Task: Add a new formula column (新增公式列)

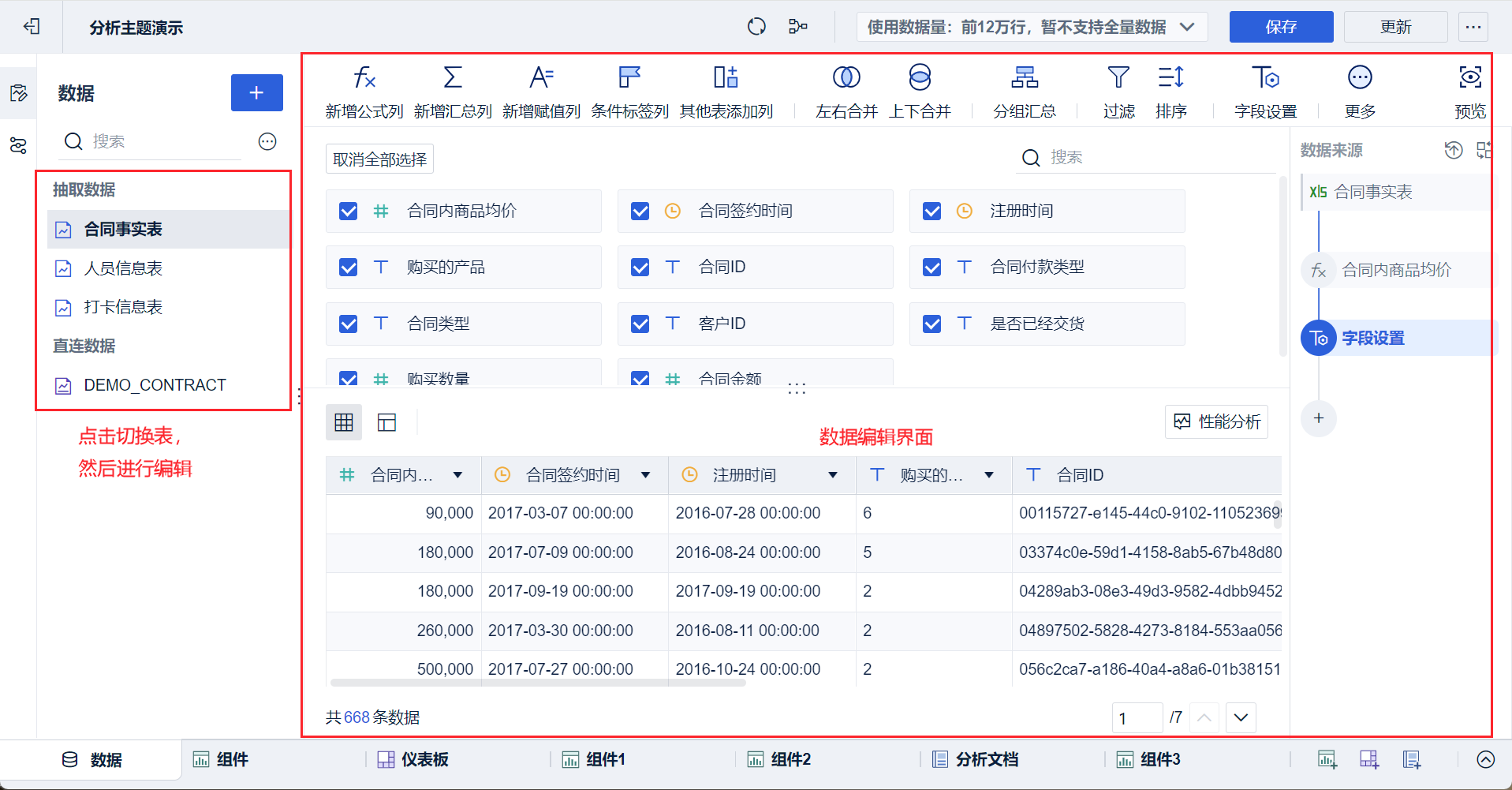Action: 364,92
